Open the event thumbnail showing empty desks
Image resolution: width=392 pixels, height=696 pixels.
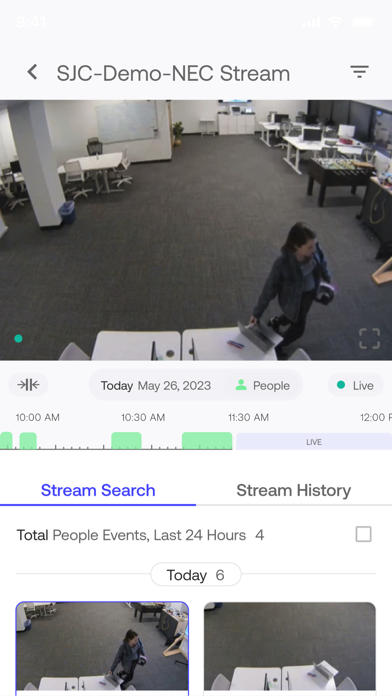pos(290,649)
